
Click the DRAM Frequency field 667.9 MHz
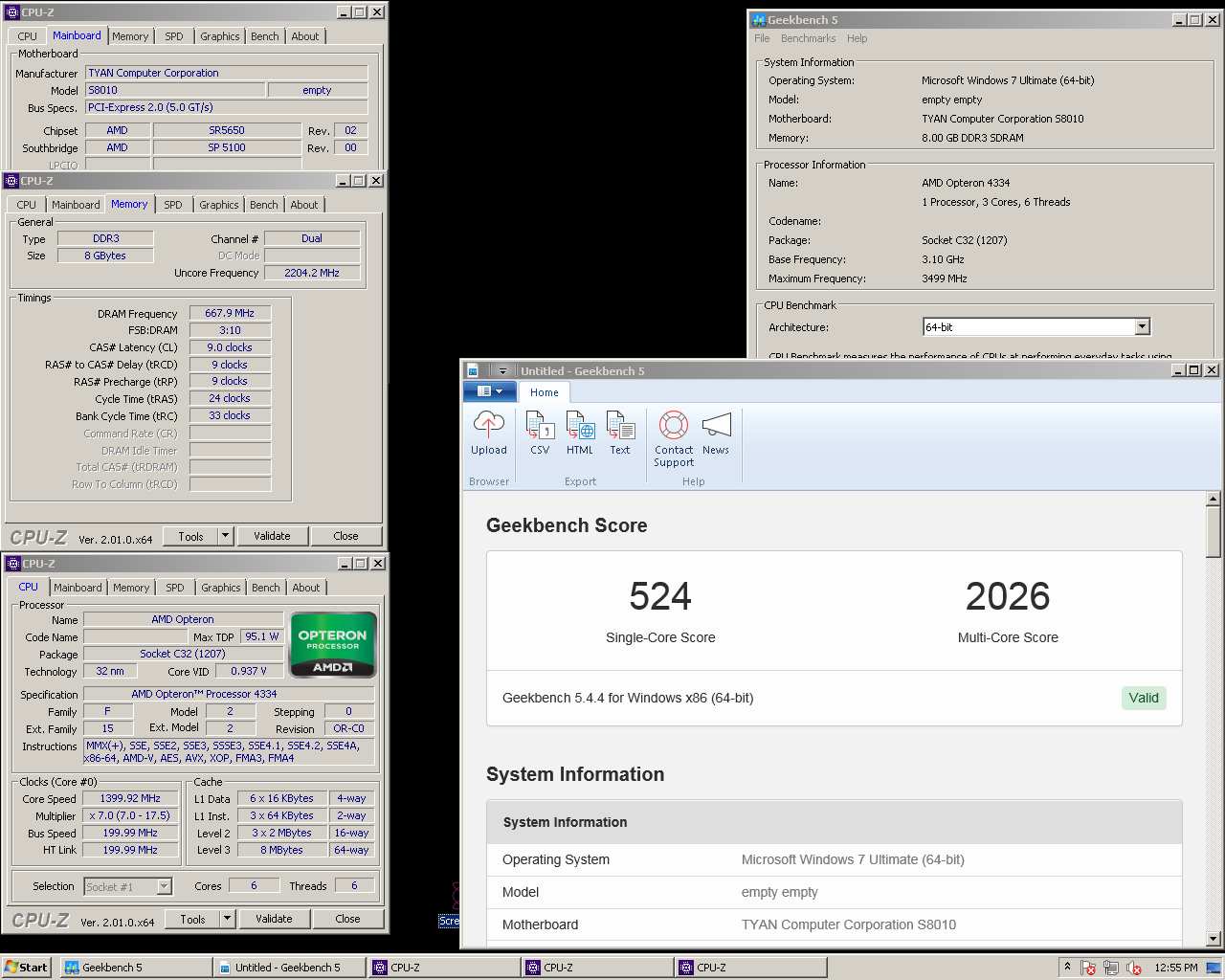tap(230, 313)
